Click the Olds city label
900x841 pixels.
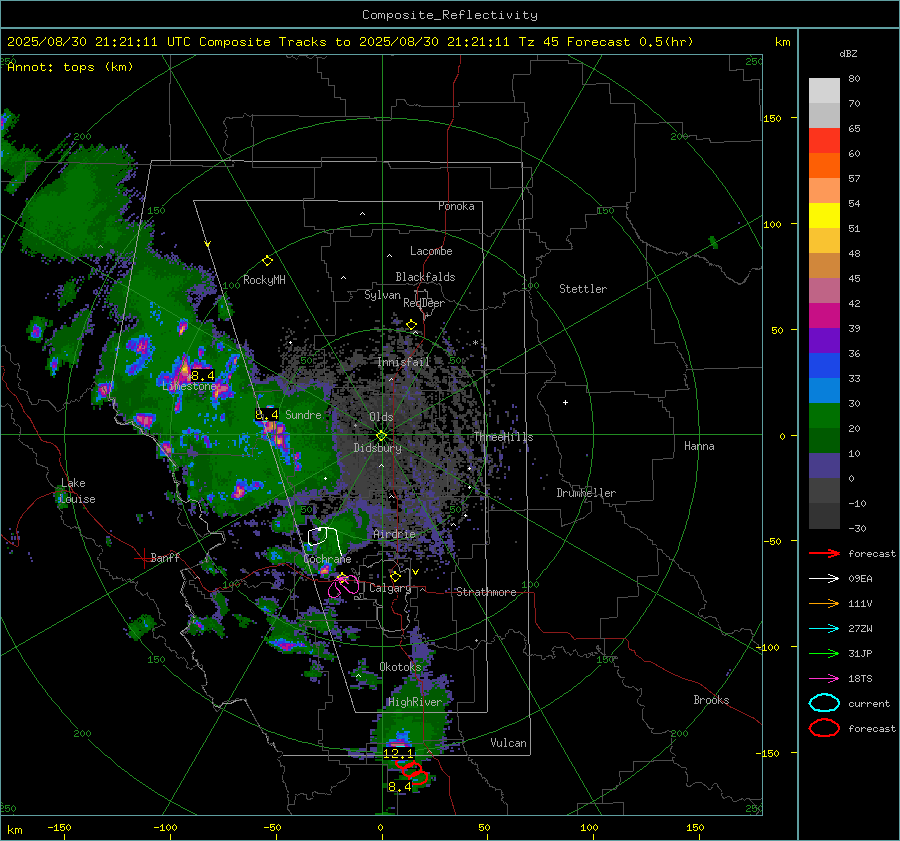tap(381, 417)
